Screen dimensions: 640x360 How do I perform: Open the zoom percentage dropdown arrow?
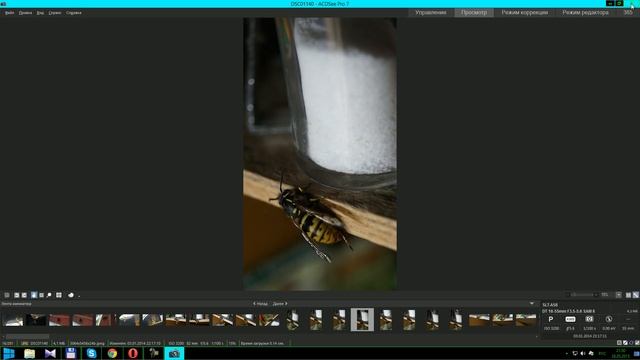[618, 295]
